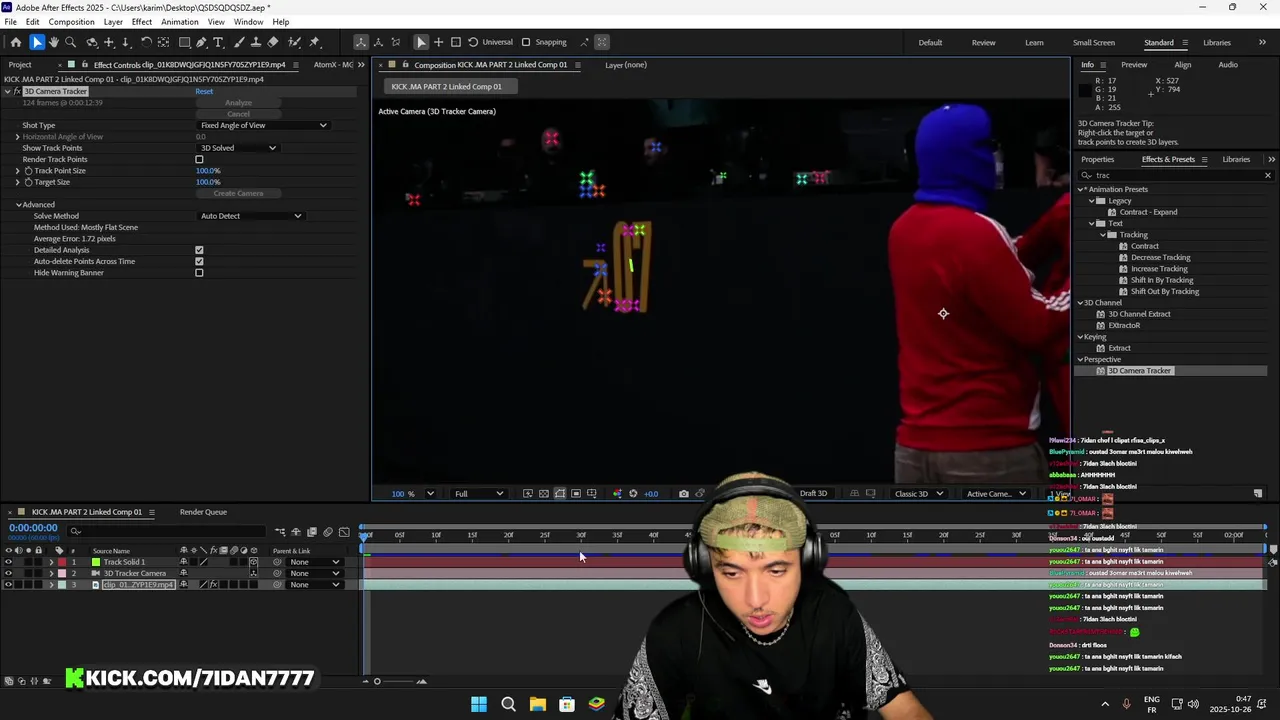Select the Rectangle shape tool
The height and width of the screenshot is (720, 1280).
[185, 42]
